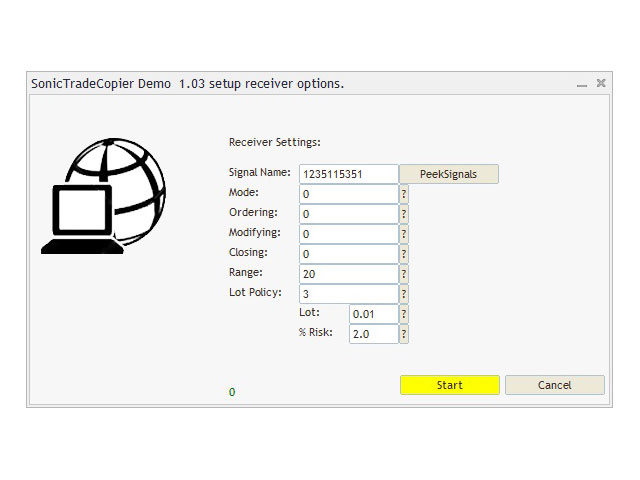The width and height of the screenshot is (640, 480).
Task: Click the PeekSignals button
Action: pyautogui.click(x=449, y=174)
